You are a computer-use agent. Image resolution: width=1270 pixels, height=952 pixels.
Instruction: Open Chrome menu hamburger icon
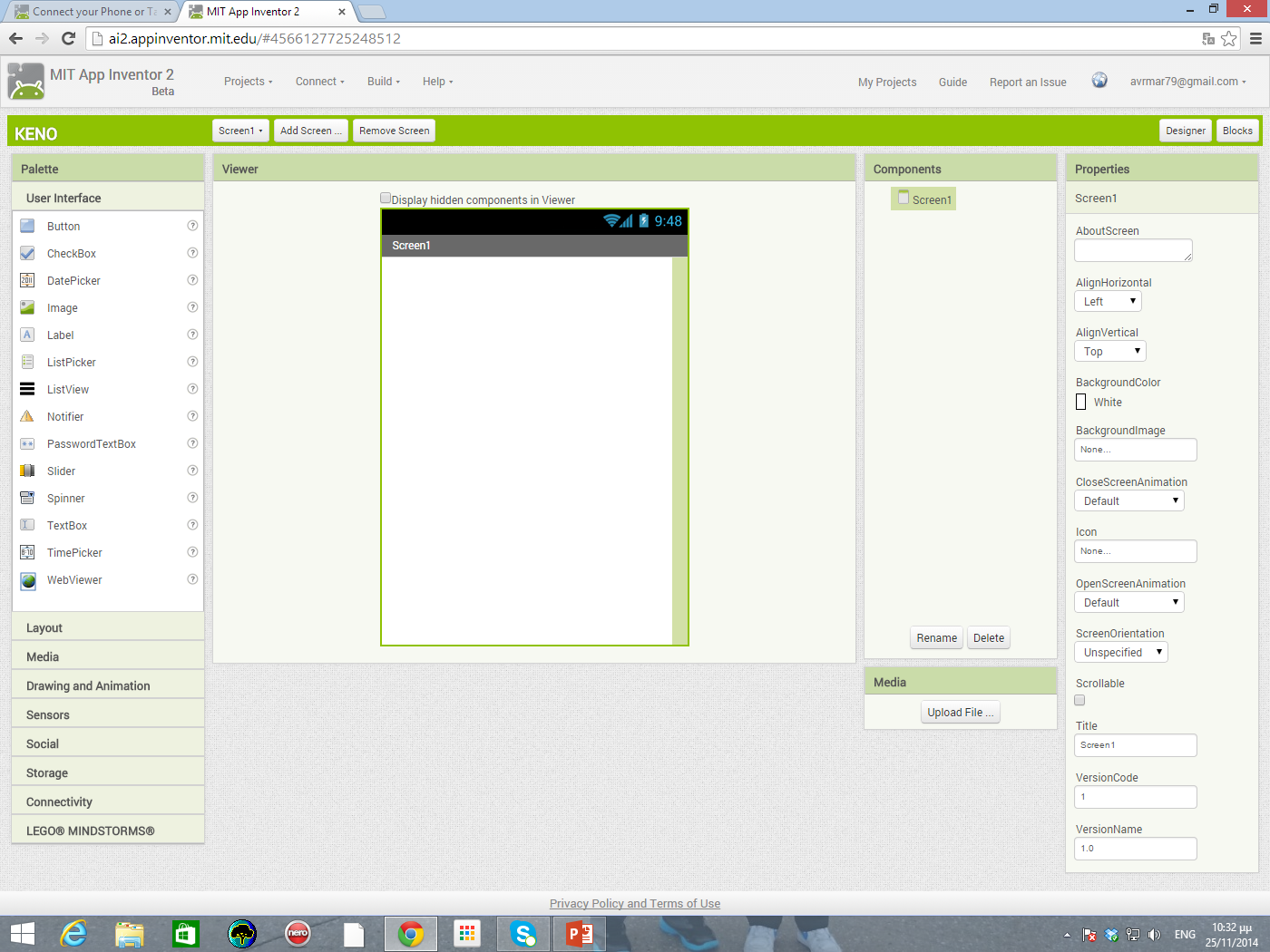pyautogui.click(x=1255, y=38)
